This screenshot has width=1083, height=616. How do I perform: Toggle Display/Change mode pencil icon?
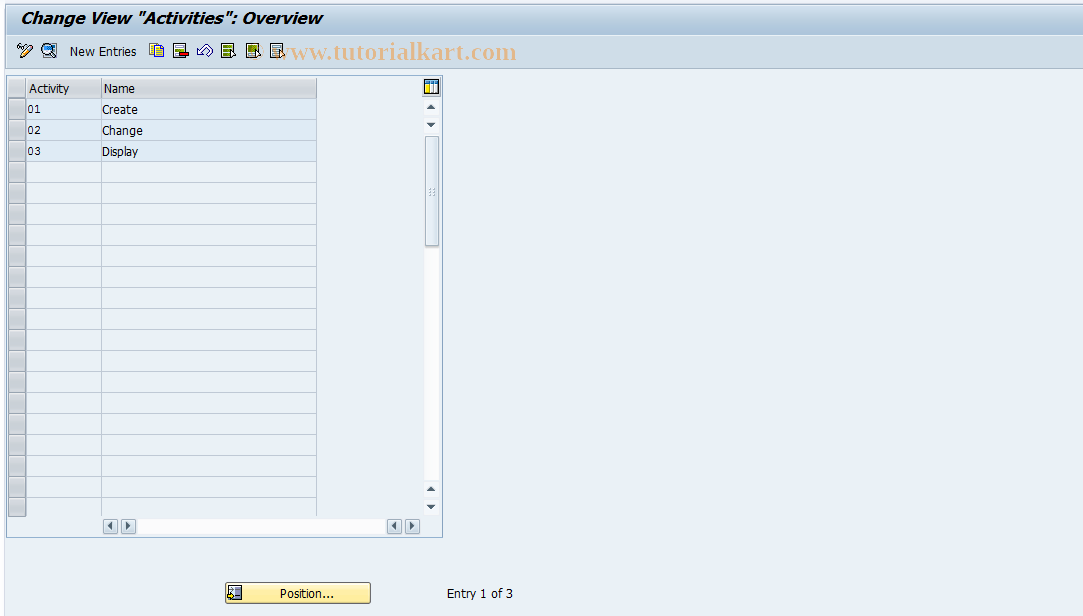coord(25,51)
